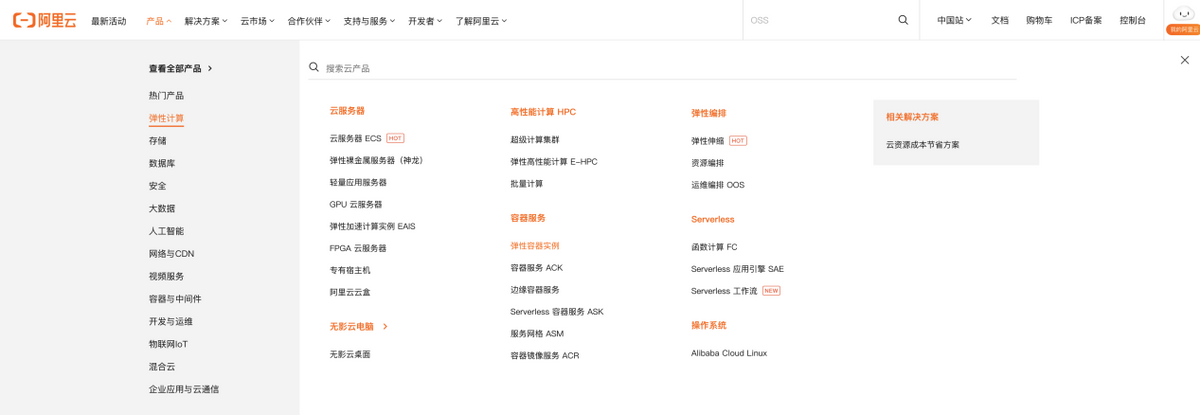Select 混合云 category
Image resolution: width=1200 pixels, height=415 pixels.
(162, 367)
